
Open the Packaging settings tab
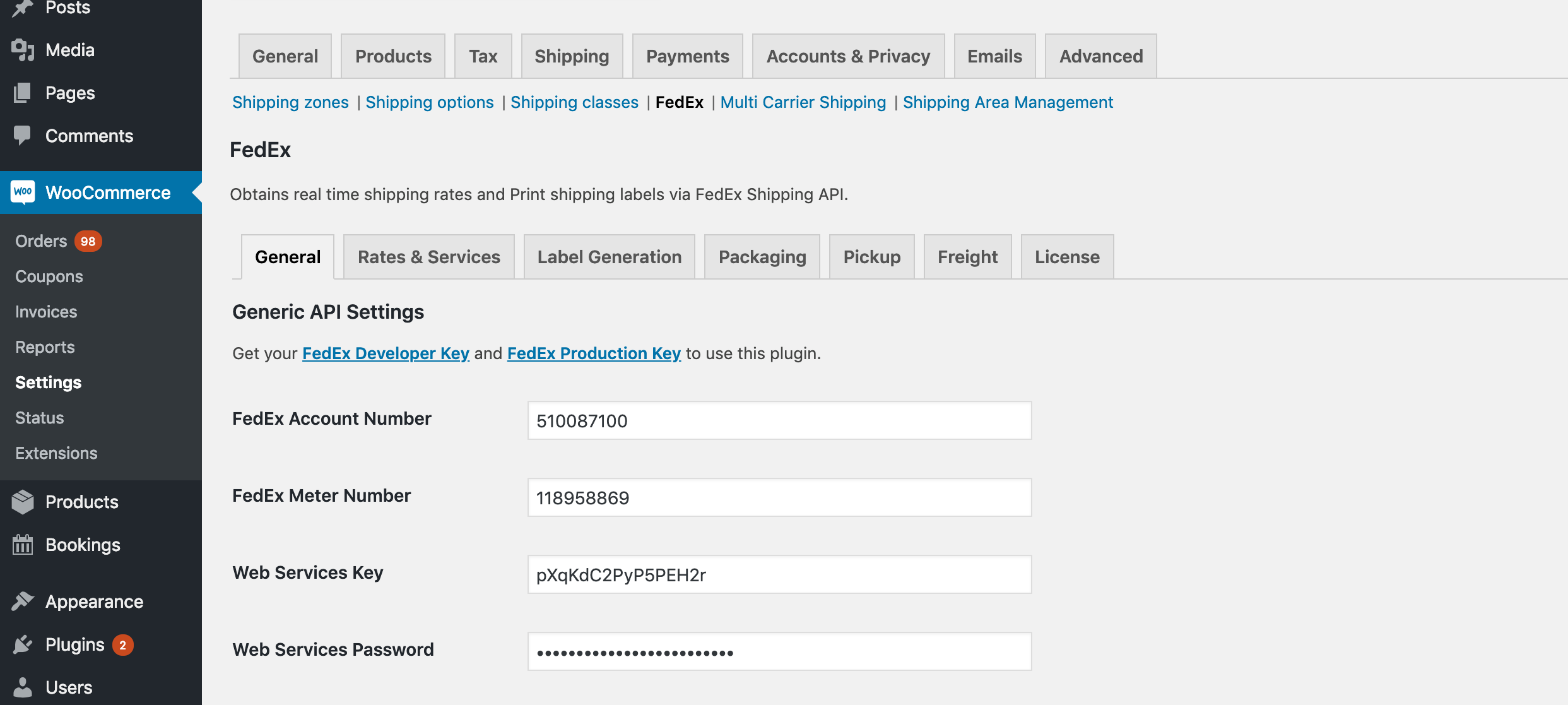(762, 257)
